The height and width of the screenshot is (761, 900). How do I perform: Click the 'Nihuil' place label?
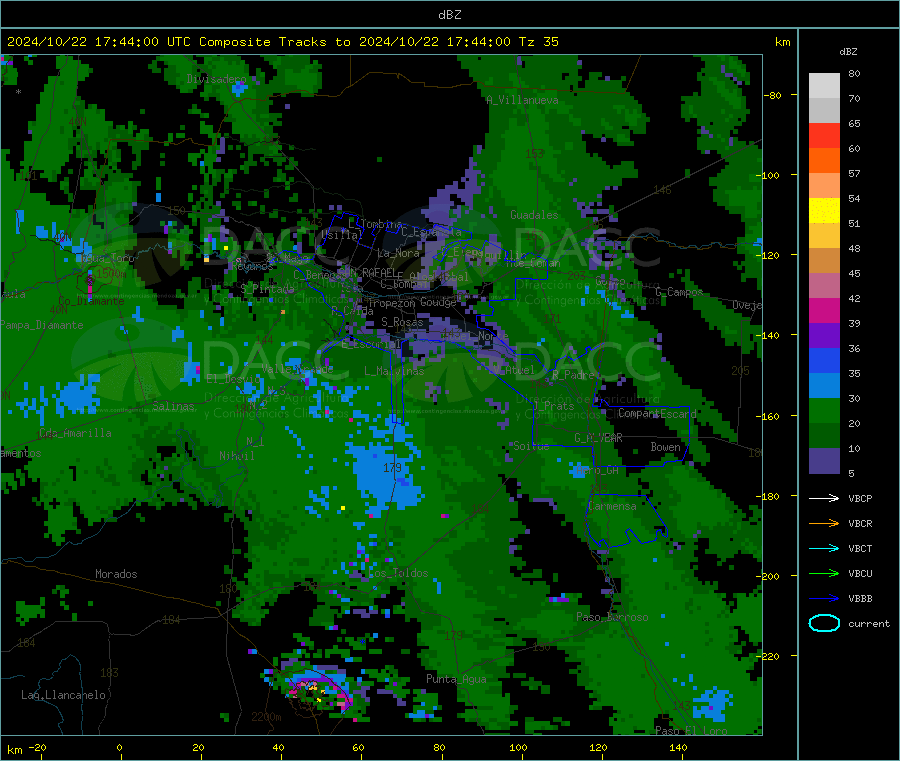point(237,456)
